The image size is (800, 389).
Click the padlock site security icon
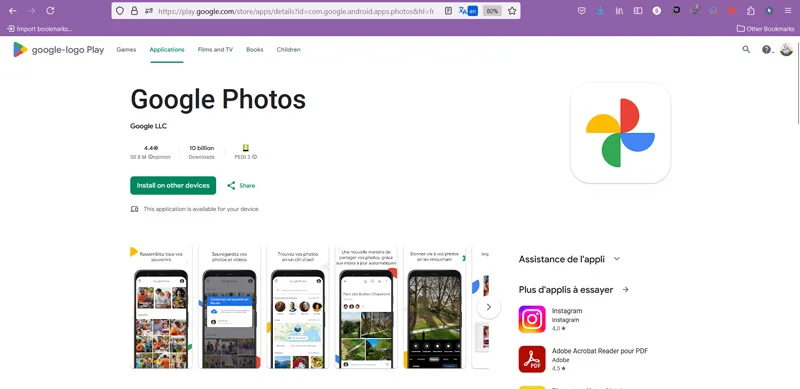(134, 11)
